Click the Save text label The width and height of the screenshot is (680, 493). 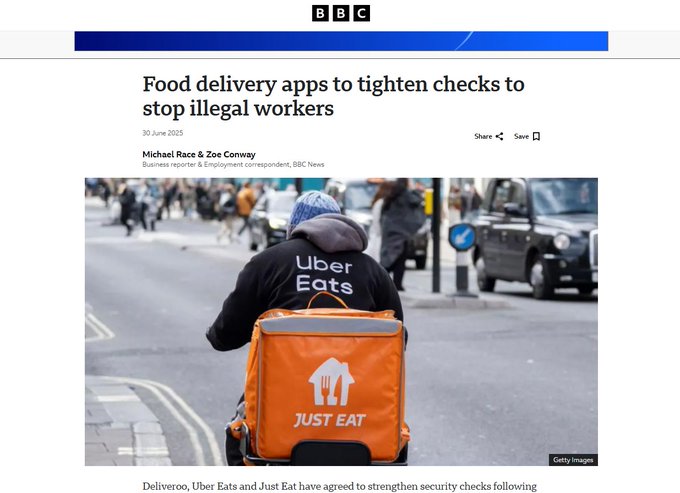521,137
